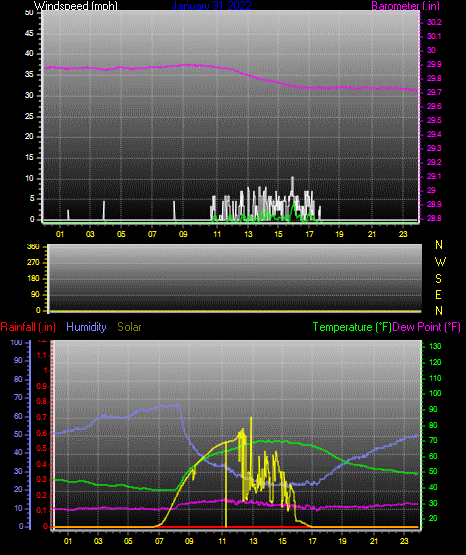
Task: Click the 28.8 barometer scale value
Action: point(434,218)
